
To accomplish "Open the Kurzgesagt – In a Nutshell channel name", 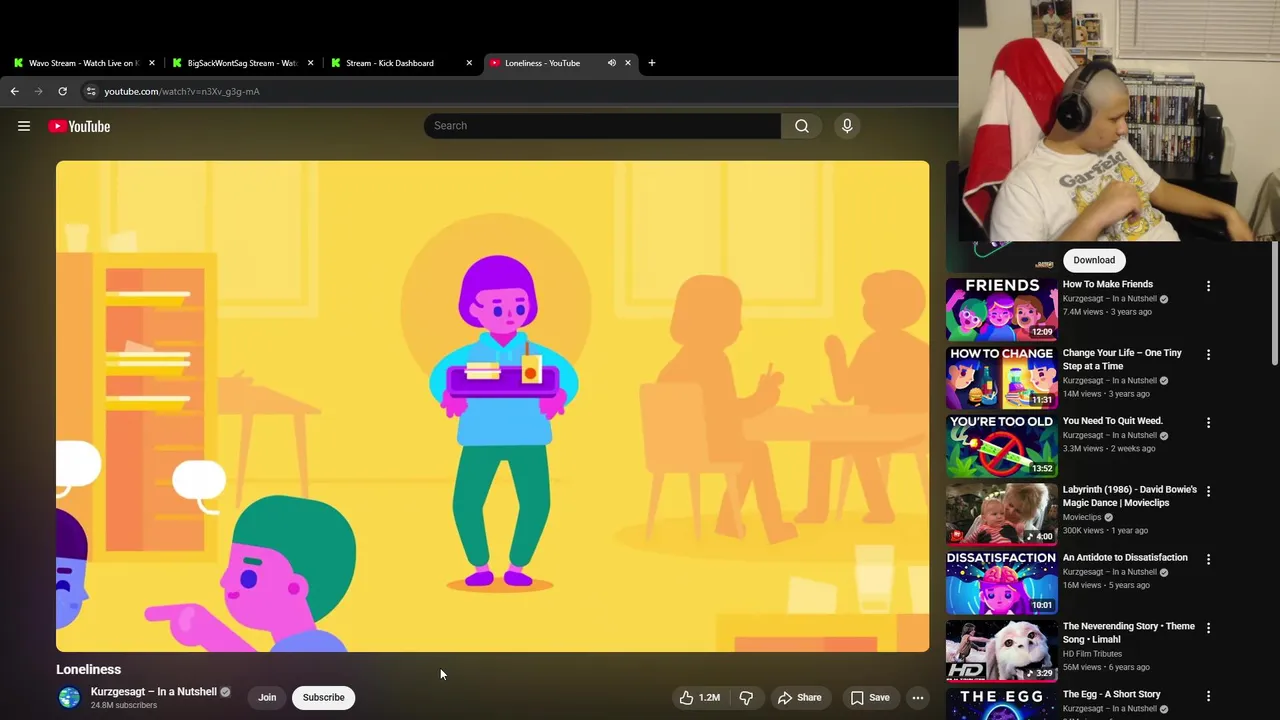I will point(154,692).
